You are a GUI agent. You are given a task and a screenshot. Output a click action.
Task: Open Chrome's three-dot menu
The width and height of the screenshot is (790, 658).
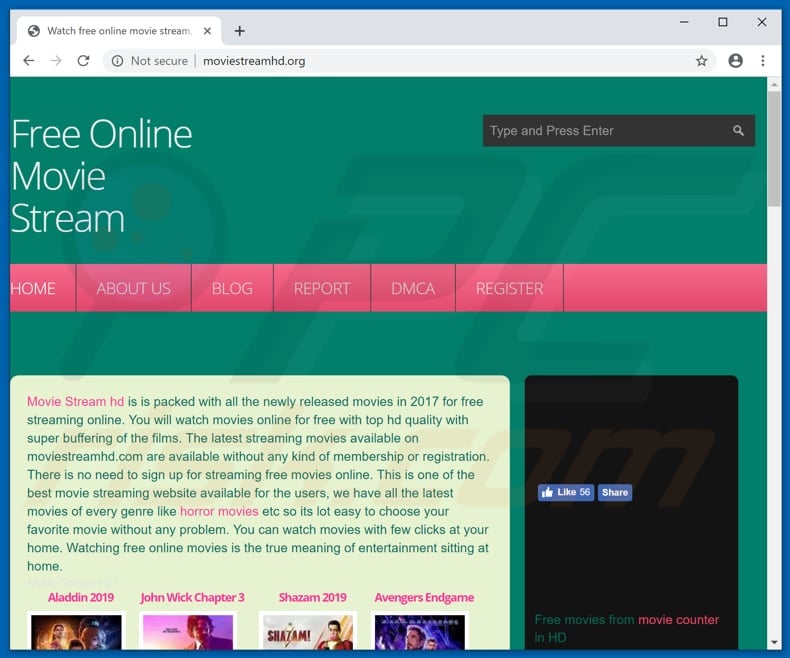coord(763,61)
